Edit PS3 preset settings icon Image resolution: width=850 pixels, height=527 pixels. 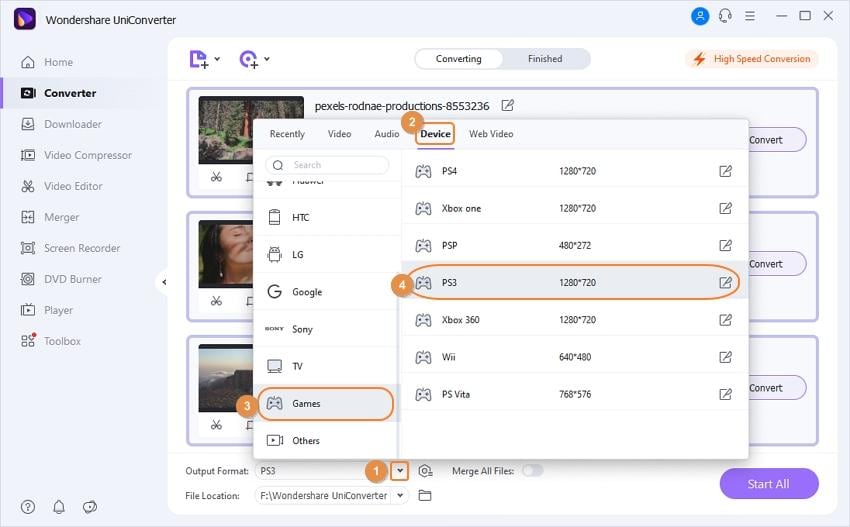(725, 282)
